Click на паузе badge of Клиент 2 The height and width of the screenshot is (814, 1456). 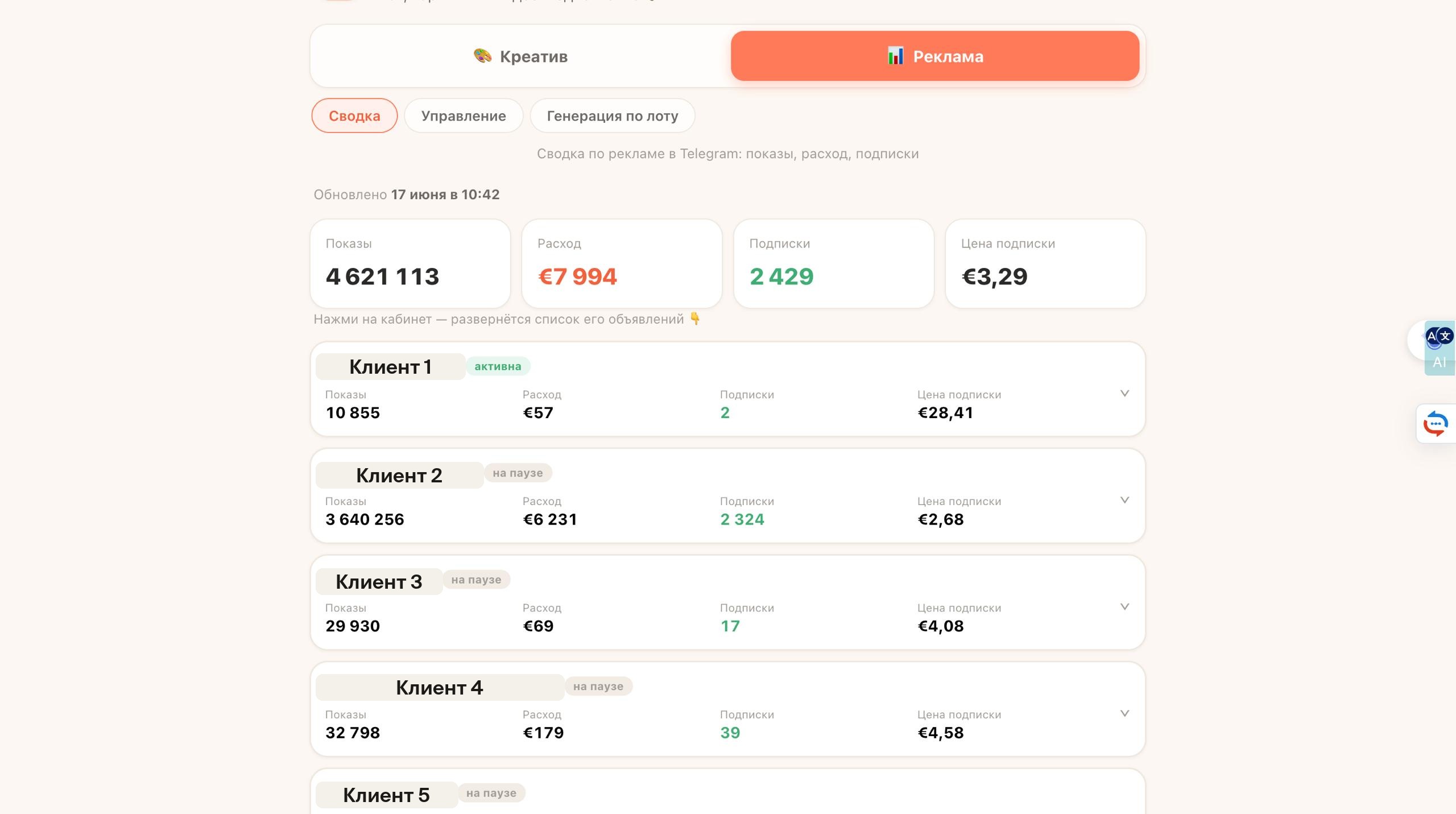(518, 473)
